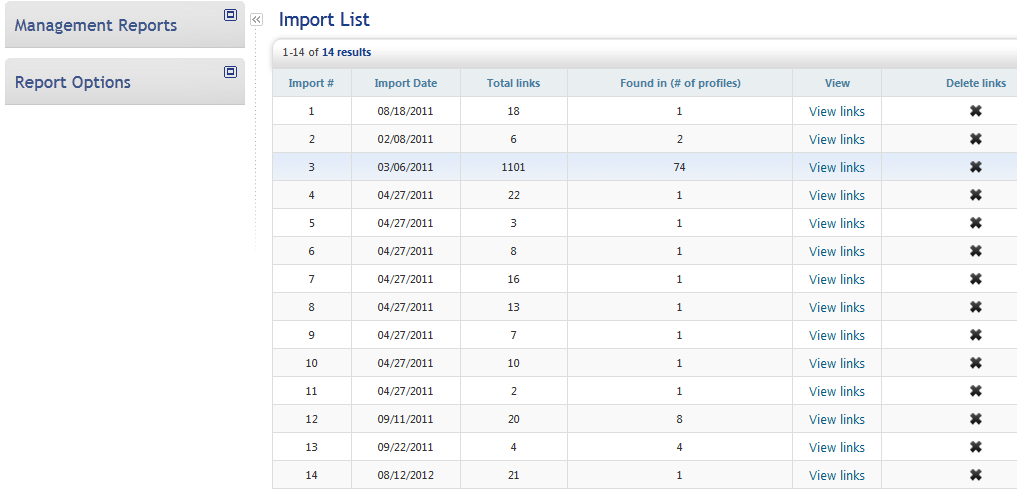The image size is (1017, 498).
Task: Expand the Management Reports panel
Action: click(230, 15)
